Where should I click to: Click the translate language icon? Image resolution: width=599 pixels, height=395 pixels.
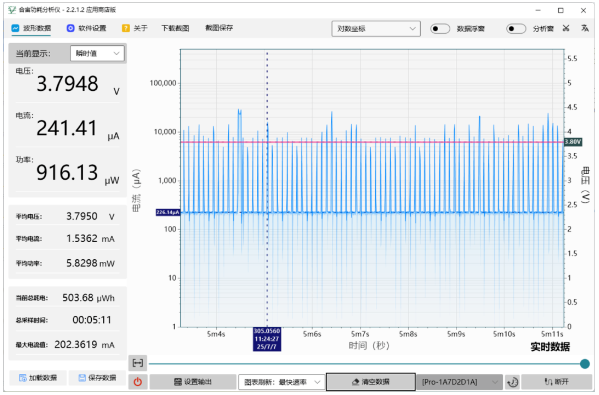[585, 28]
